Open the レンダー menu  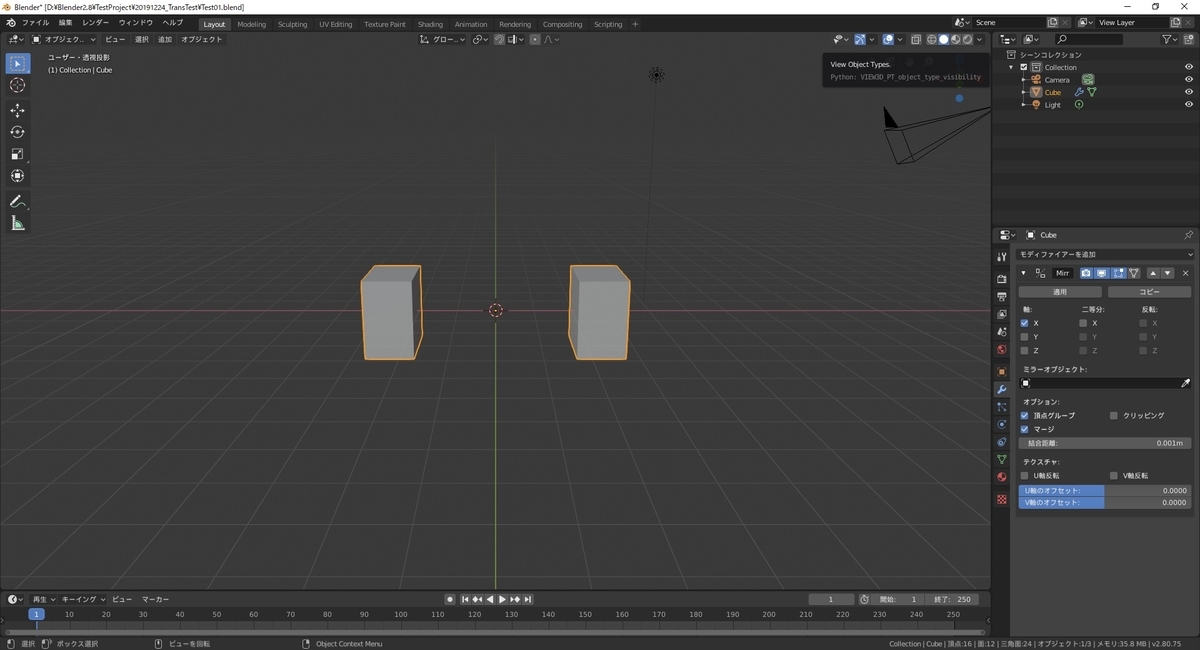coord(96,22)
